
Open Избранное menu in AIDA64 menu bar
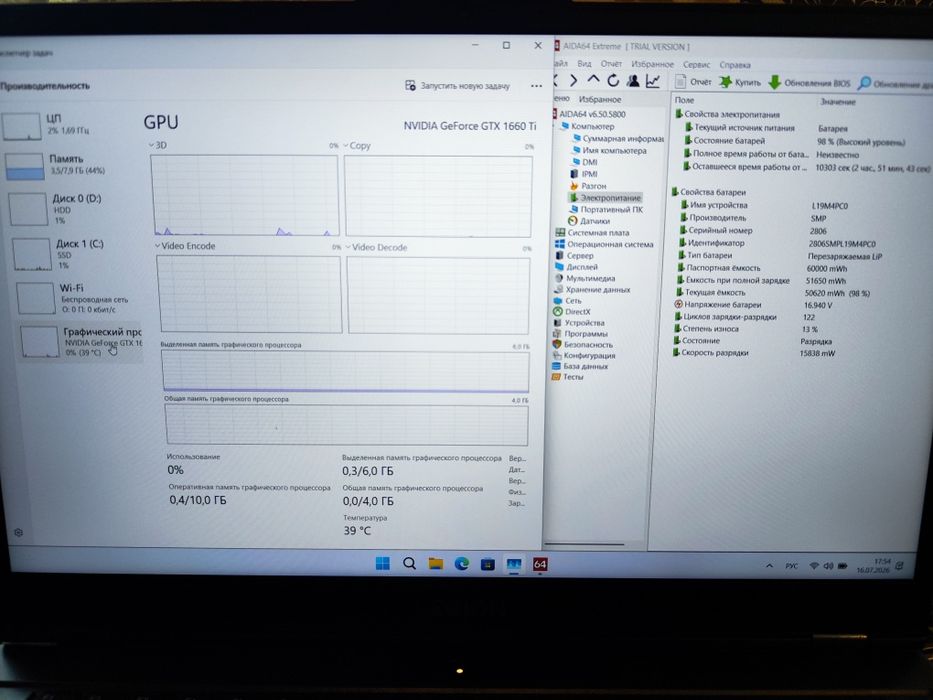[652, 64]
